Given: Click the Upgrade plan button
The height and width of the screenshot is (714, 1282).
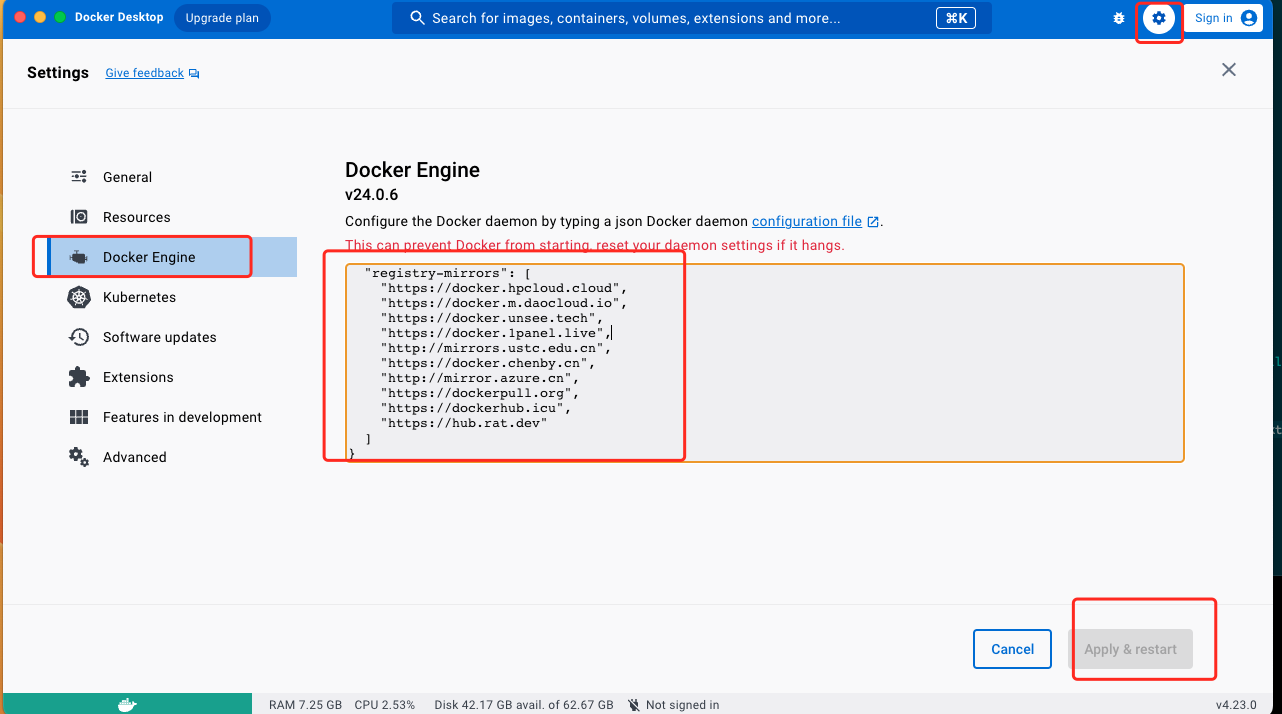Looking at the screenshot, I should pyautogui.click(x=222, y=18).
